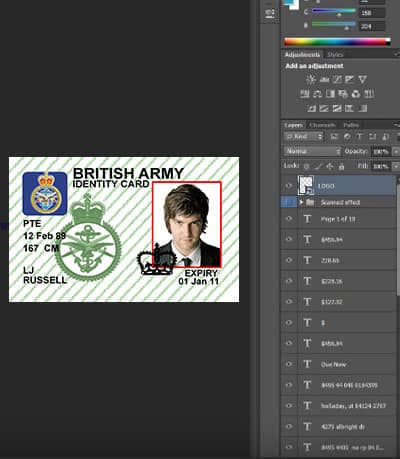Click the green G color slider

coord(334,12)
